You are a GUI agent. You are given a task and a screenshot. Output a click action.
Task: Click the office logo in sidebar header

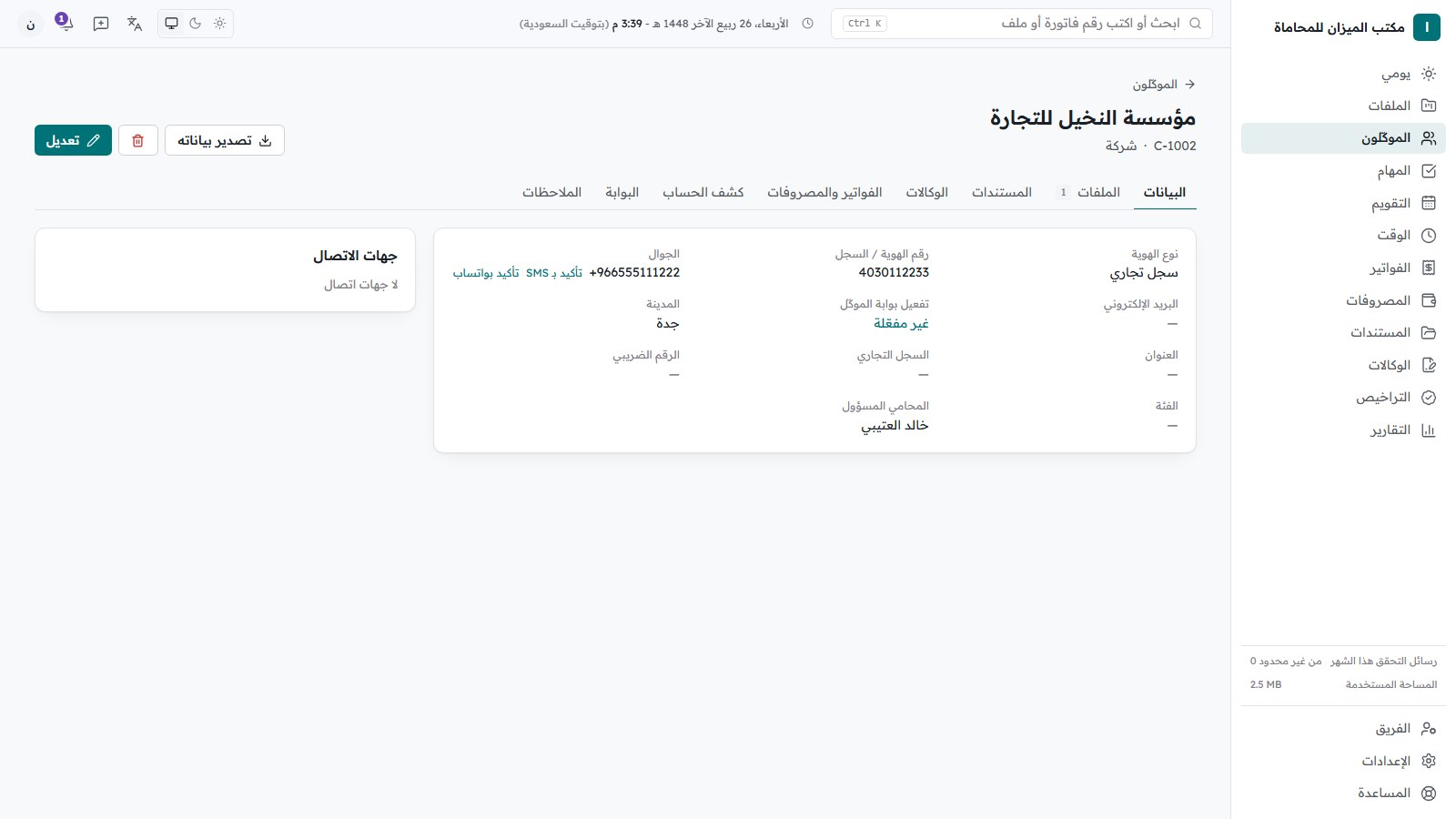pyautogui.click(x=1427, y=27)
